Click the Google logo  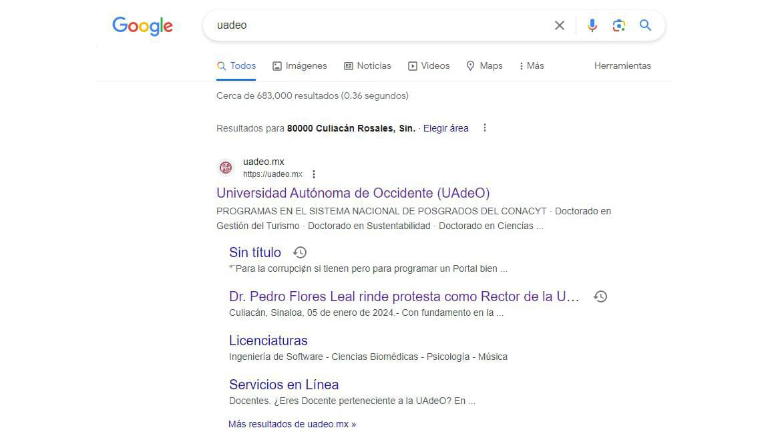142,26
